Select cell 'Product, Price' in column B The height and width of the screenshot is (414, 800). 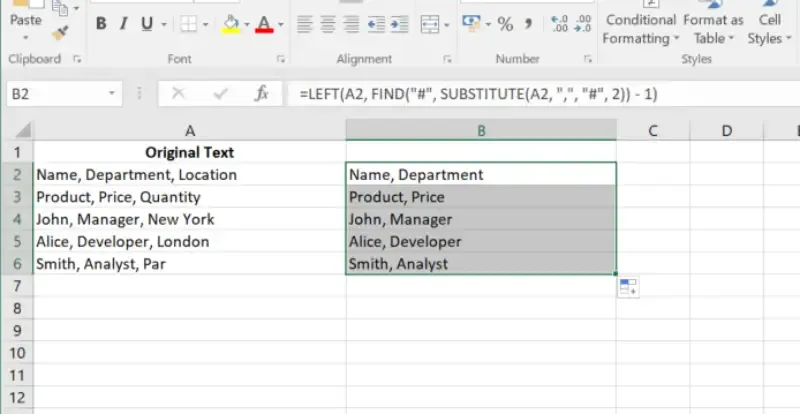pyautogui.click(x=481, y=197)
